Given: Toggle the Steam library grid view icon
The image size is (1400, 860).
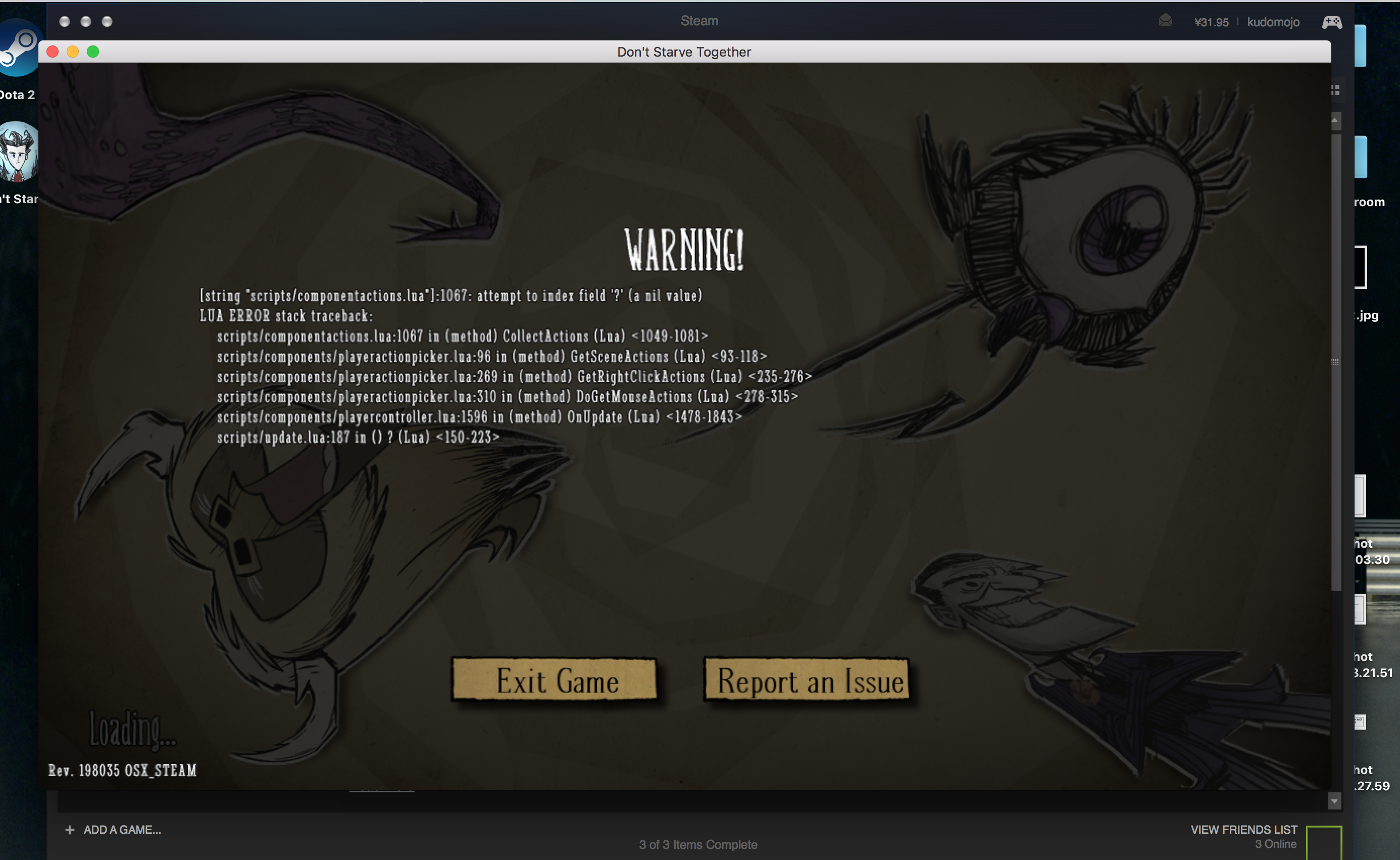Looking at the screenshot, I should pos(1335,90).
